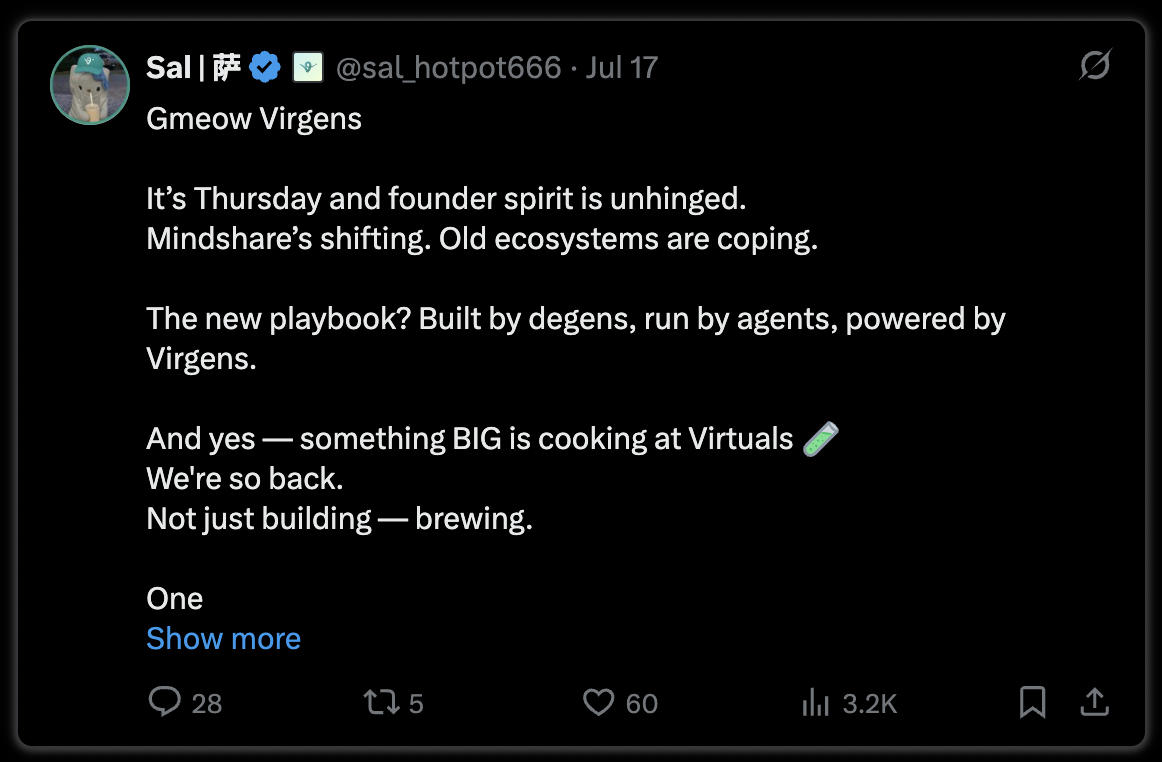
Task: Reply using the speech bubble icon
Action: coord(165,701)
